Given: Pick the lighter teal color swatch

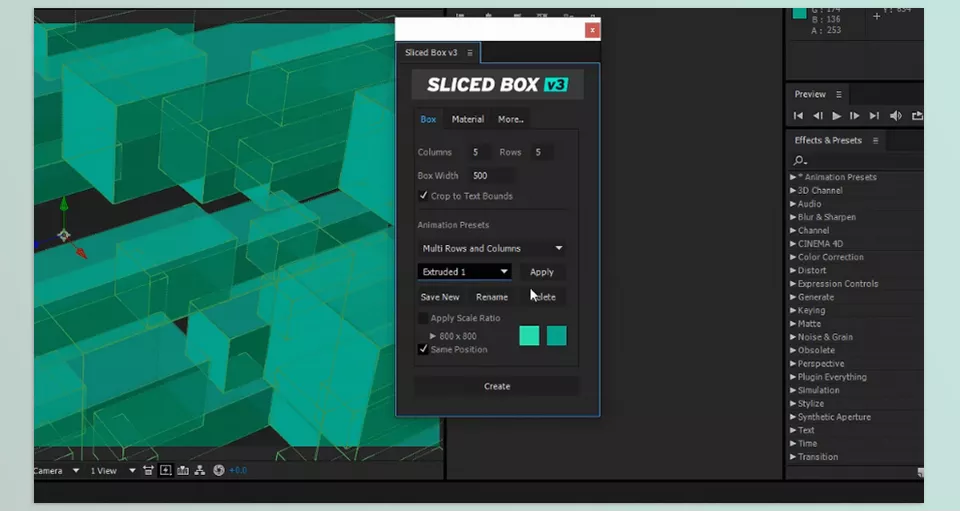Looking at the screenshot, I should [529, 335].
